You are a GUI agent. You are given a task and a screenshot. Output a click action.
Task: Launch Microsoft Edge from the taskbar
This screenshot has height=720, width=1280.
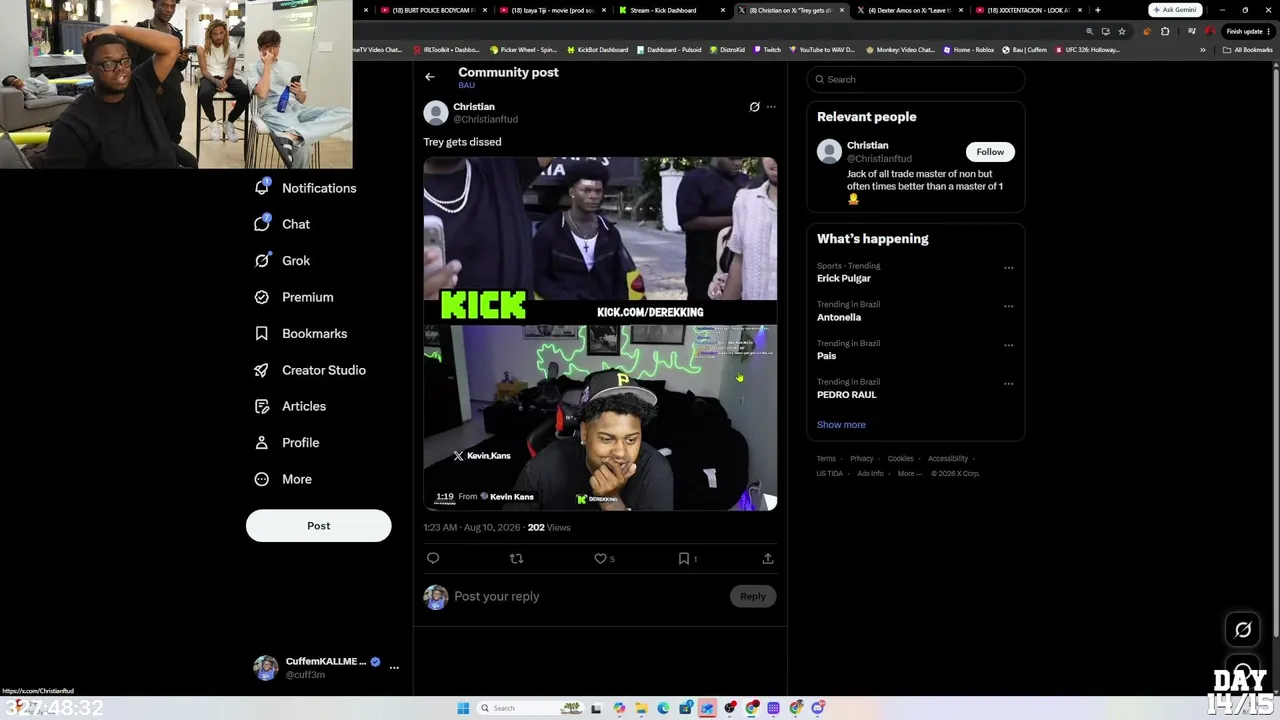(663, 708)
